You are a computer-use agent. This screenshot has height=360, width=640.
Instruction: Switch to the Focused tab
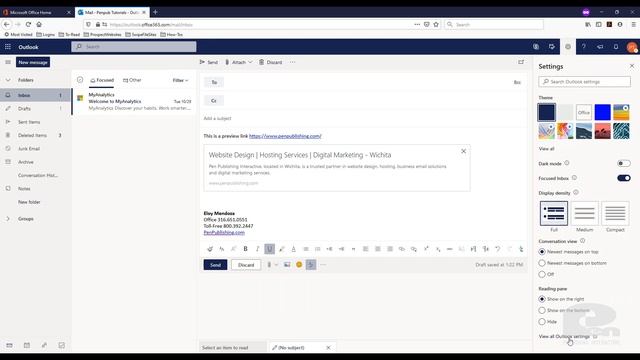pyautogui.click(x=102, y=80)
